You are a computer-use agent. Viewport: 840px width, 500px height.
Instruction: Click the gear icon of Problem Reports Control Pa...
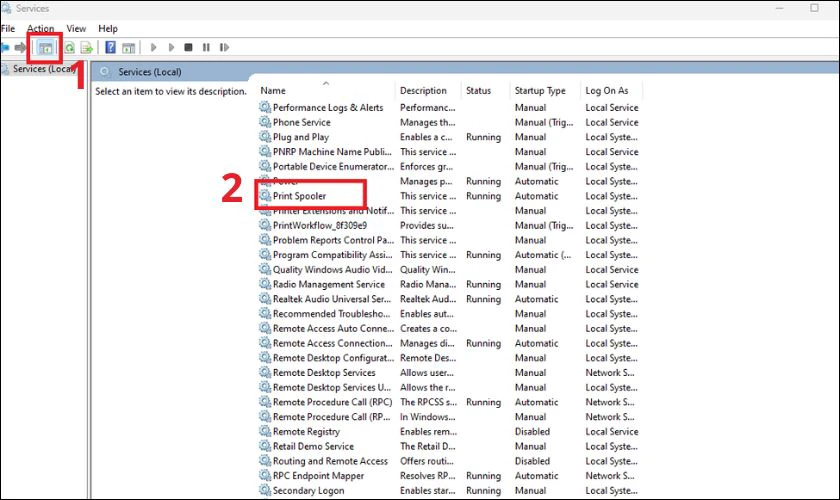pyautogui.click(x=265, y=240)
